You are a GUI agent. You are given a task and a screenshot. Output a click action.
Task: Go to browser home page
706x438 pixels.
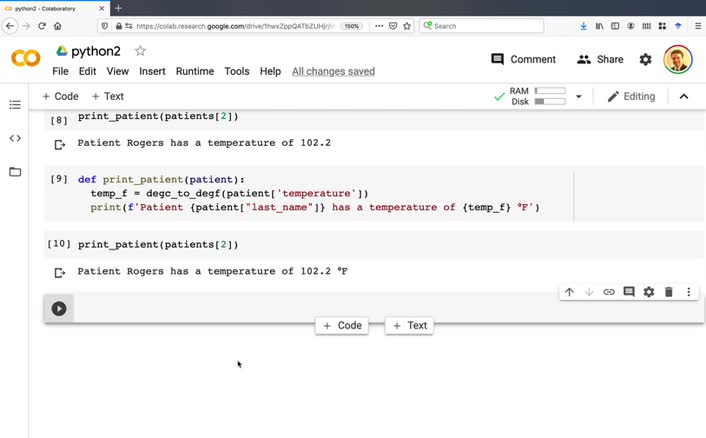point(58,26)
